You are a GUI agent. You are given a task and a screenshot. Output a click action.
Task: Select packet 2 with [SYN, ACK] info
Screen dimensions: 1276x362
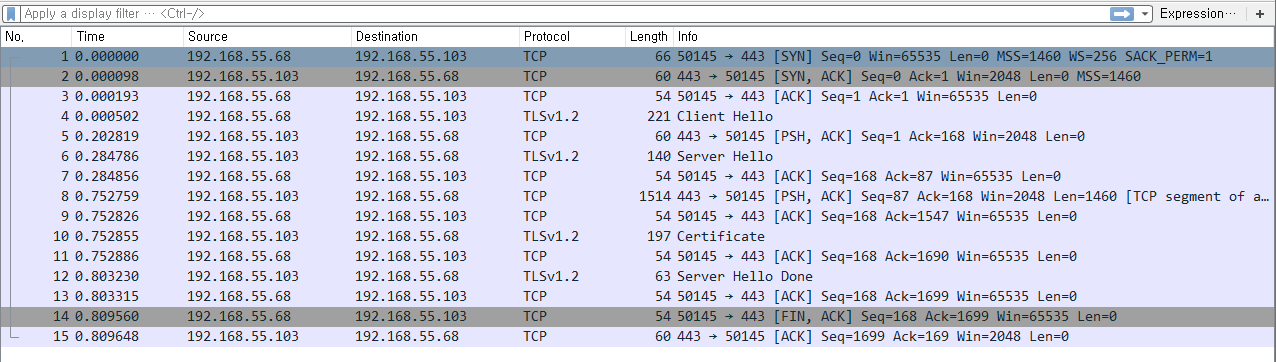[638, 76]
